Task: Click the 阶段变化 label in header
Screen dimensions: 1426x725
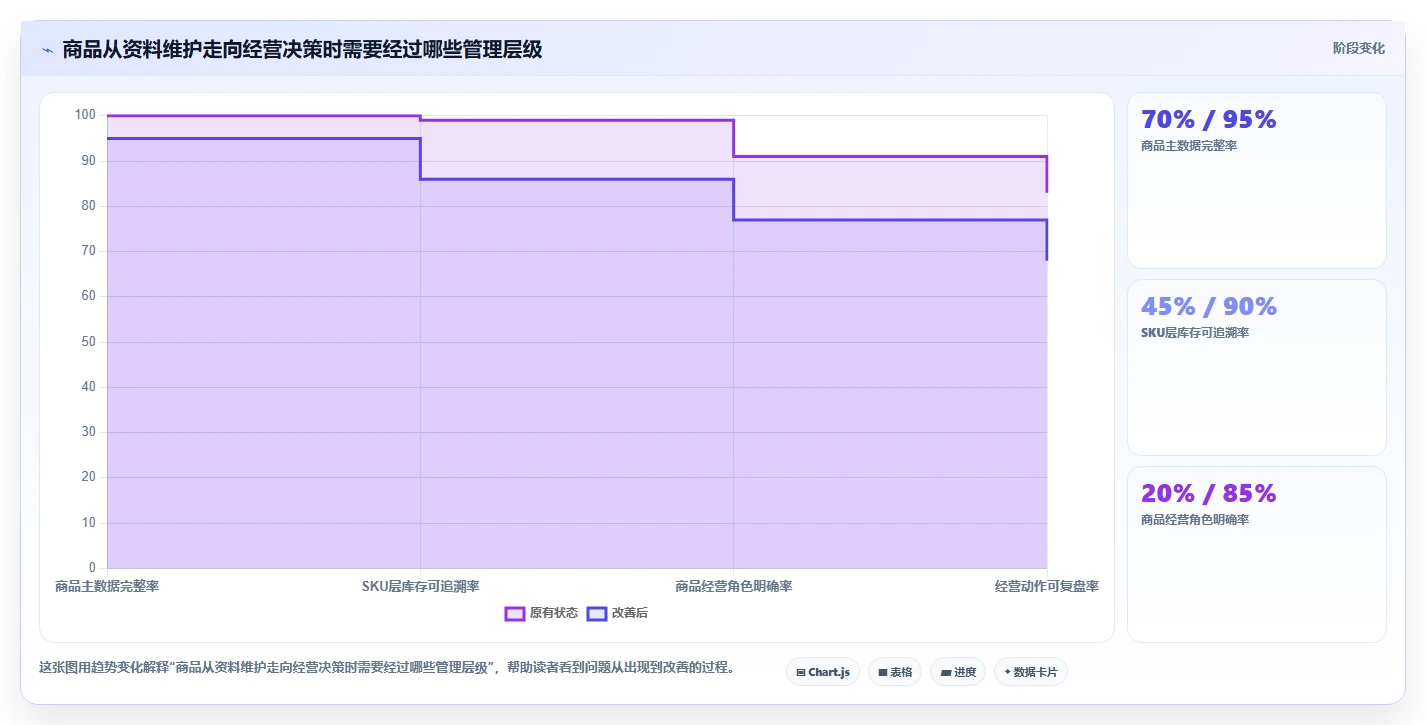Action: pyautogui.click(x=1359, y=48)
